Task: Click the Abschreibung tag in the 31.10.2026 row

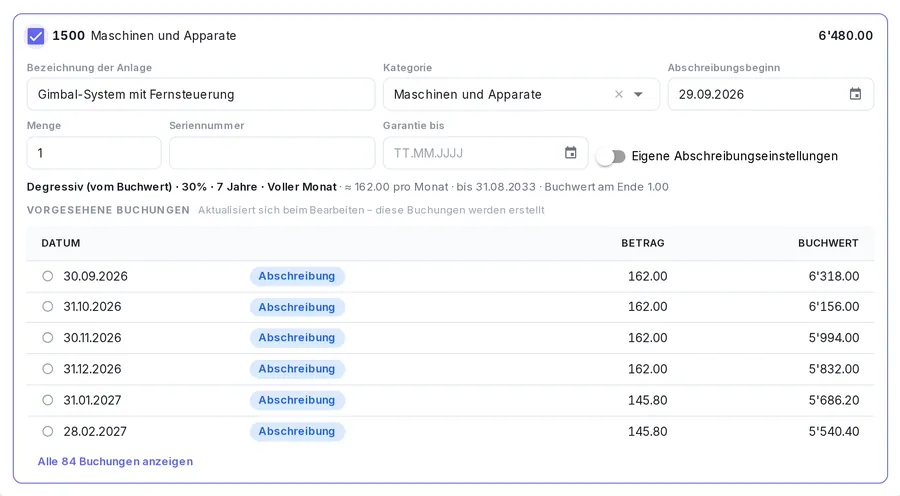Action: [x=297, y=307]
